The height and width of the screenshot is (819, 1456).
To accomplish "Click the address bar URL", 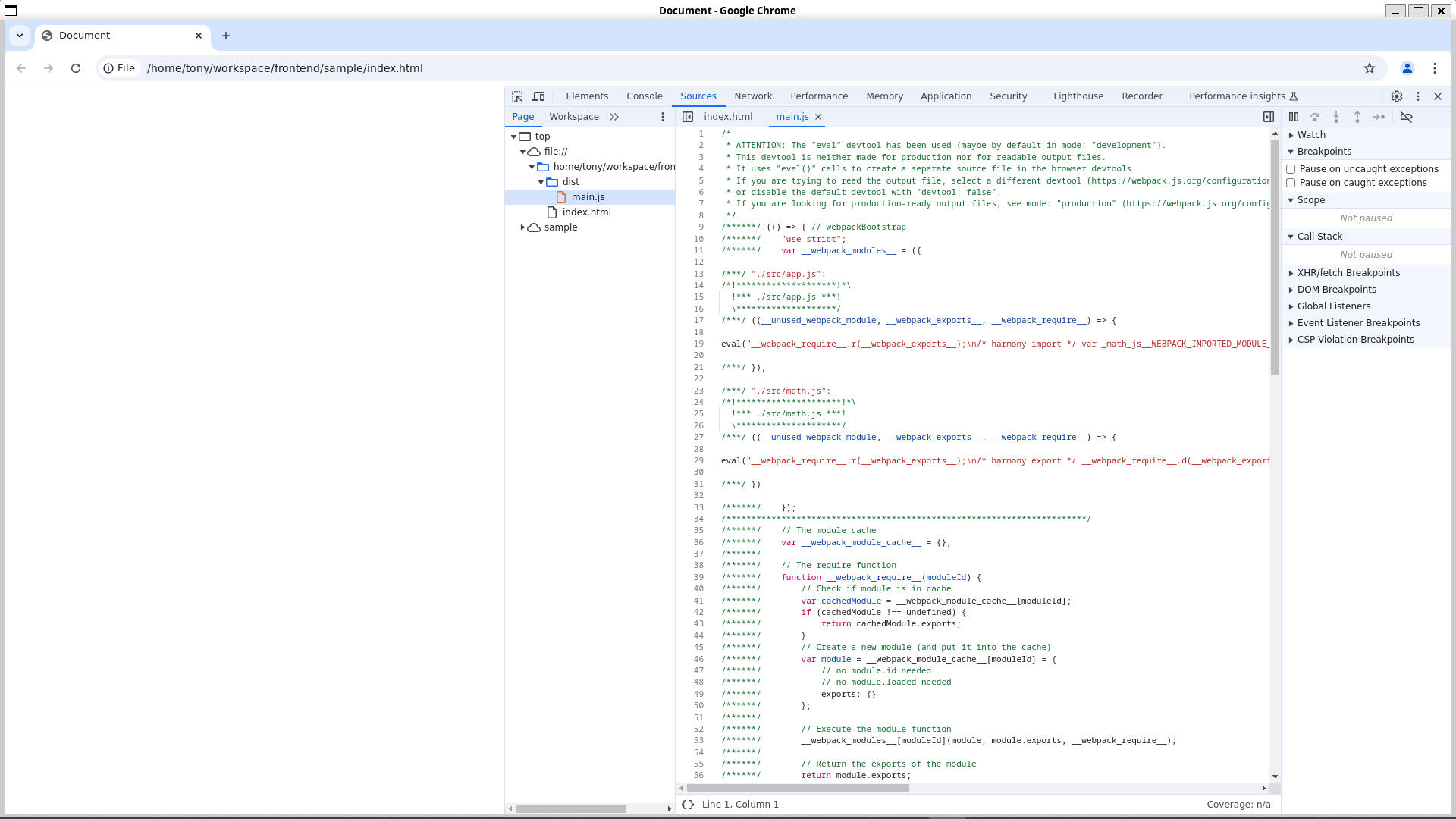I will [x=285, y=68].
